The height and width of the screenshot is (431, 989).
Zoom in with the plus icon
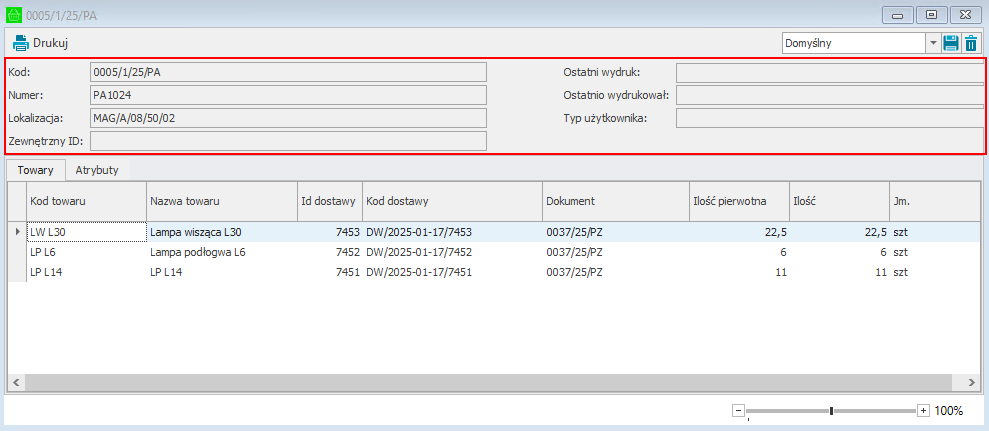point(923,410)
